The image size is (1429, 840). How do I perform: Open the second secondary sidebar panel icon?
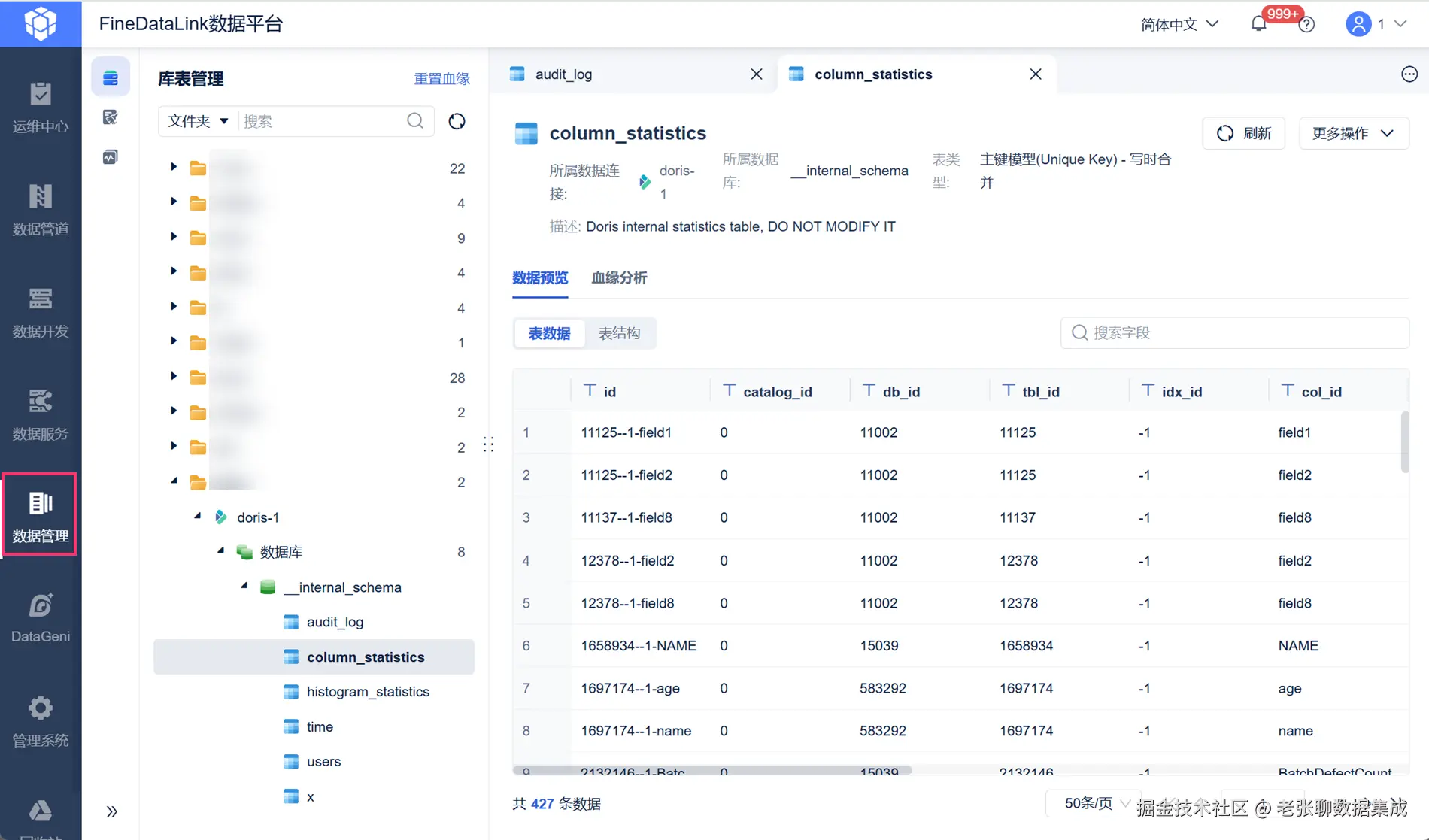111,117
